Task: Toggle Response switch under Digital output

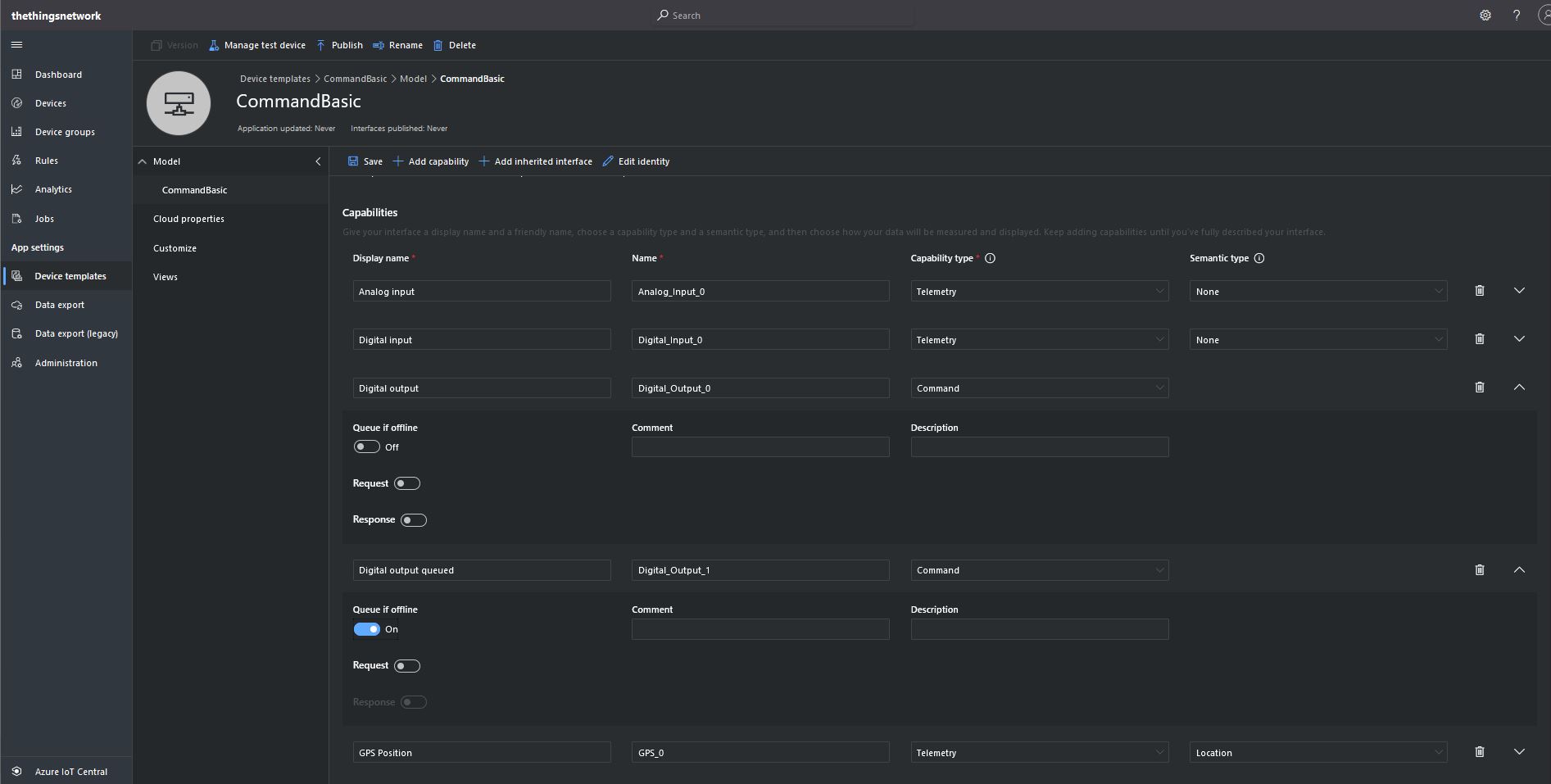Action: tap(413, 520)
